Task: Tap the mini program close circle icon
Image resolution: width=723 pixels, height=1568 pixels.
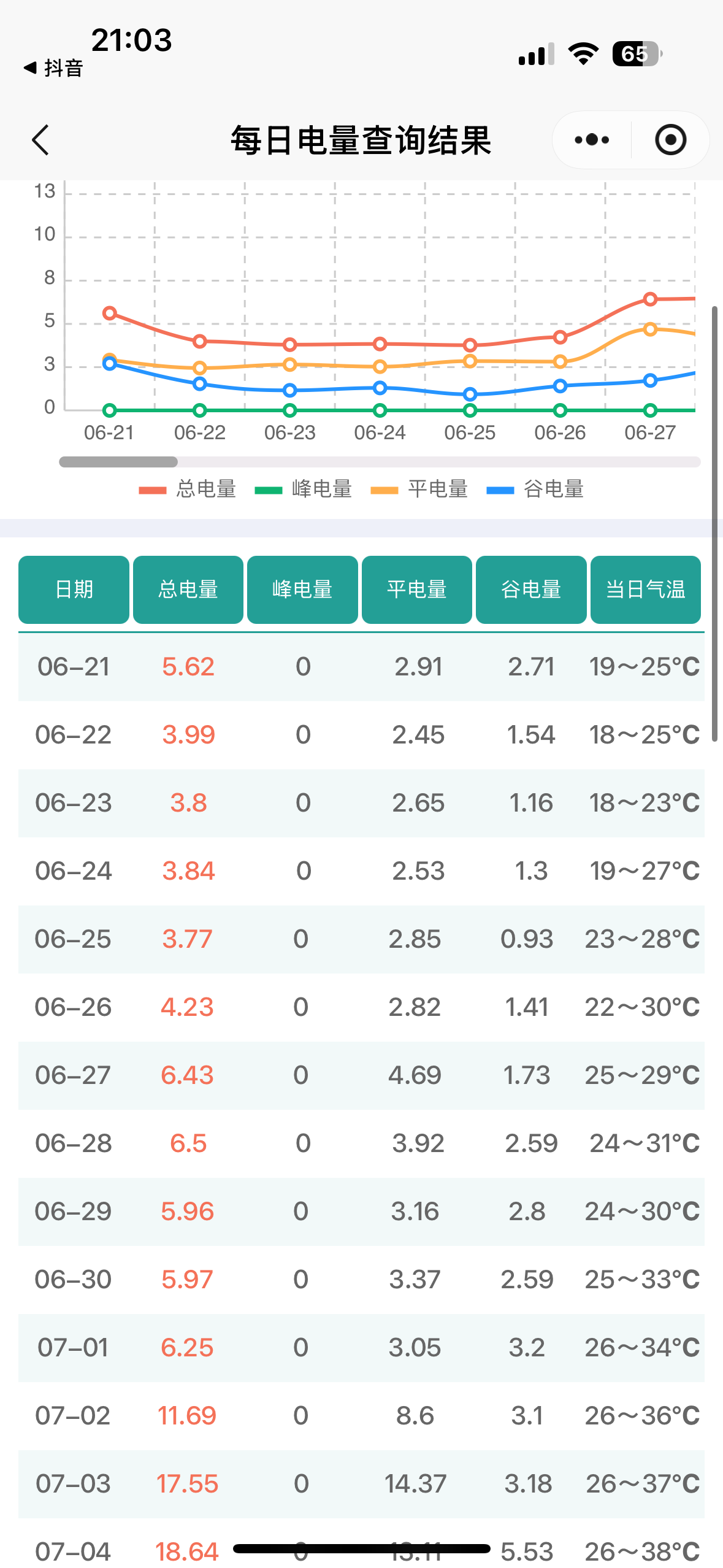Action: click(670, 140)
